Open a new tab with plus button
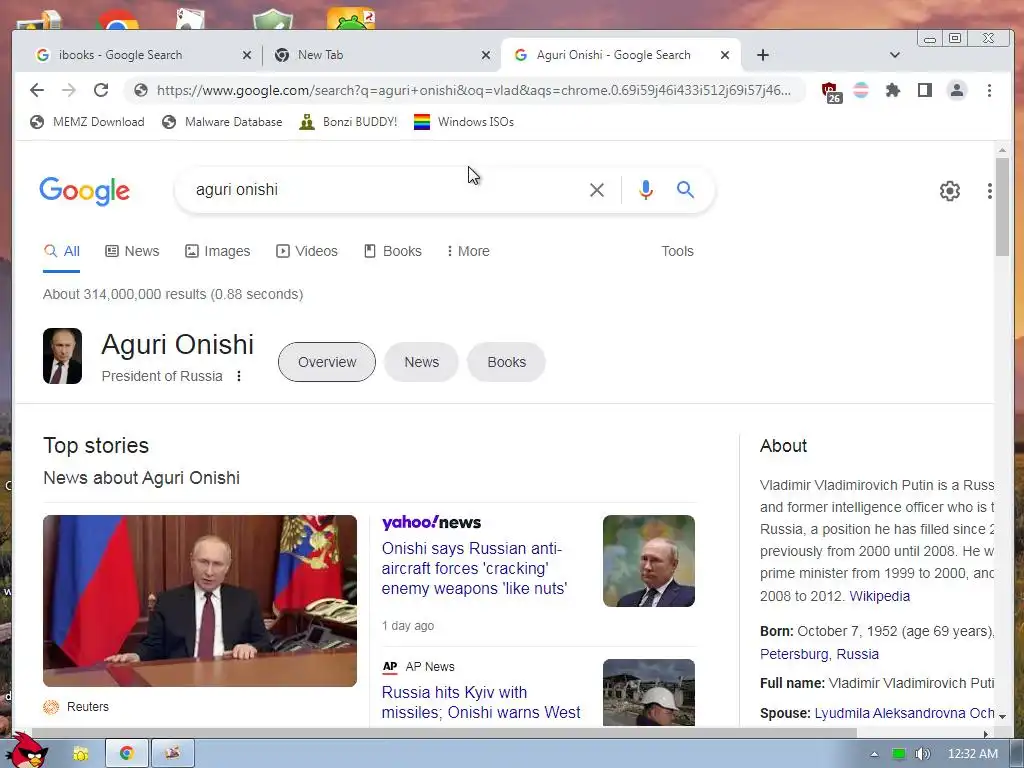 point(763,55)
